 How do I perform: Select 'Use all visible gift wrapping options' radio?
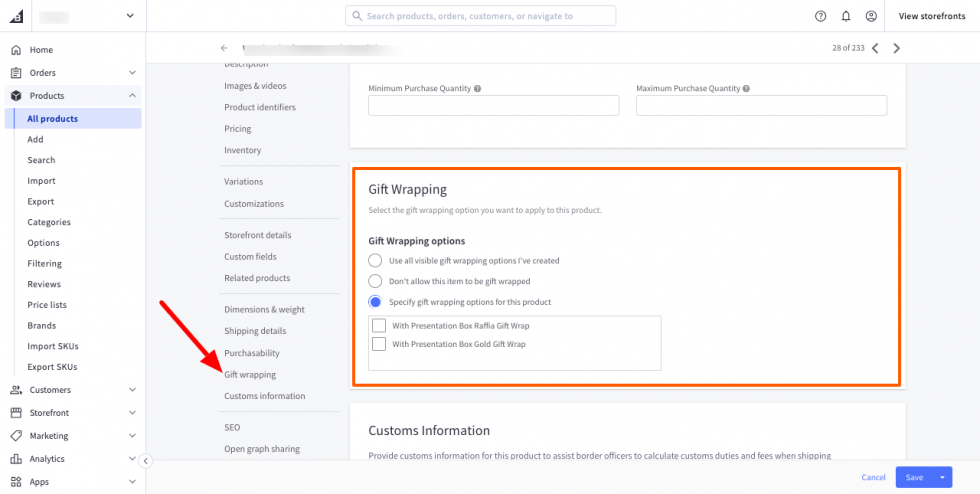[x=376, y=261]
